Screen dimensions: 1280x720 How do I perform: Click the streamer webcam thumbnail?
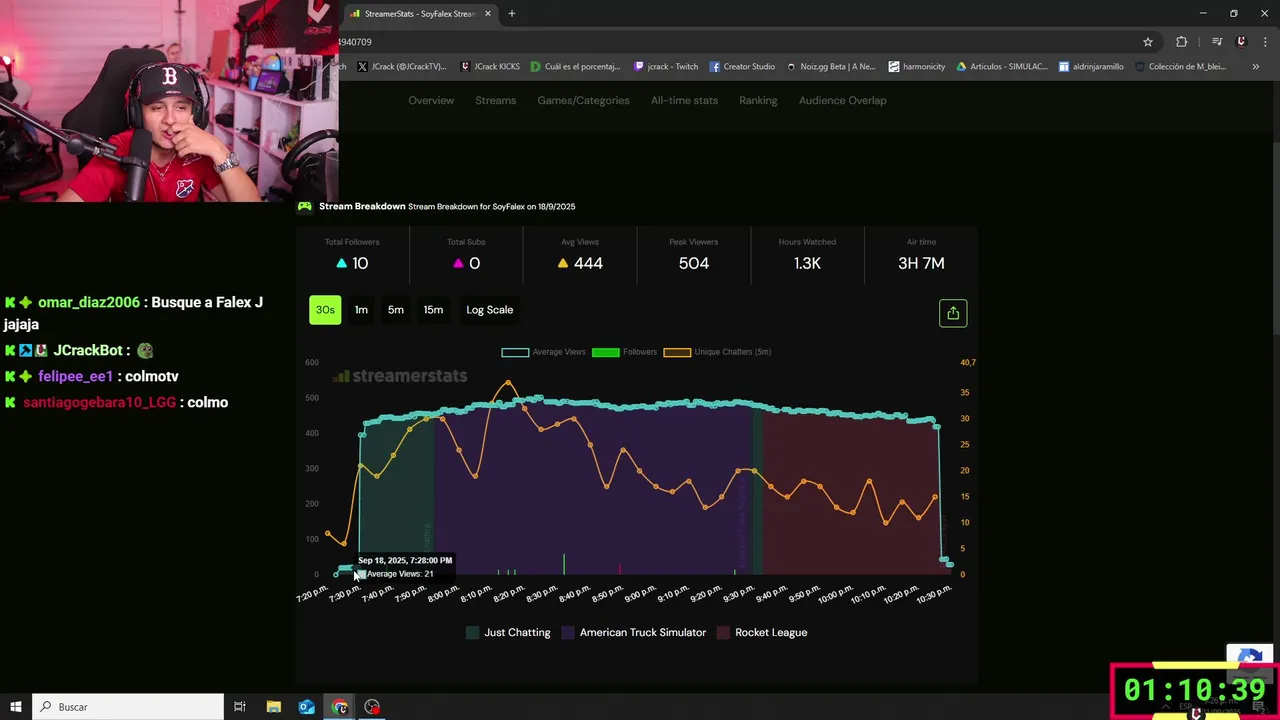[x=169, y=100]
